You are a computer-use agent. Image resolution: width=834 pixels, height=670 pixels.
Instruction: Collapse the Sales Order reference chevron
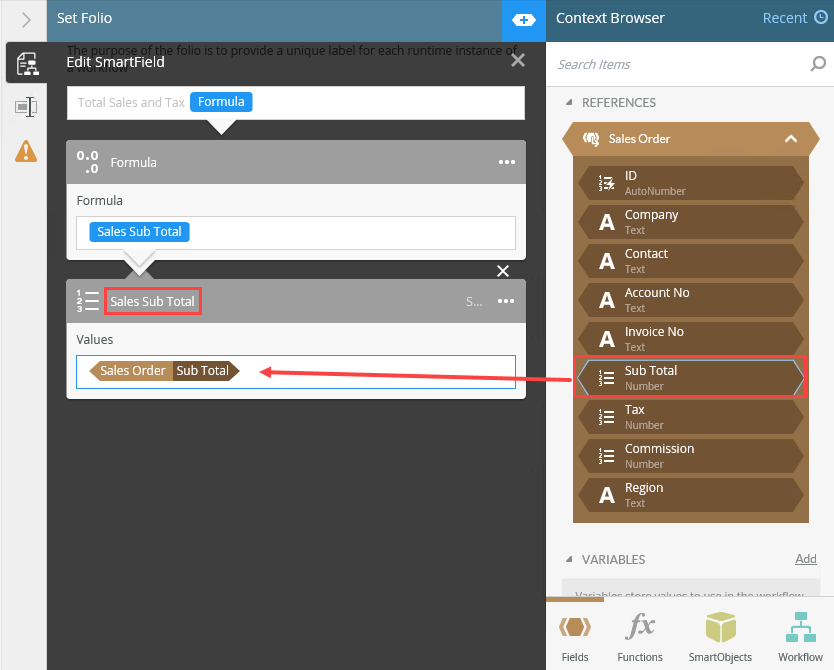[791, 139]
